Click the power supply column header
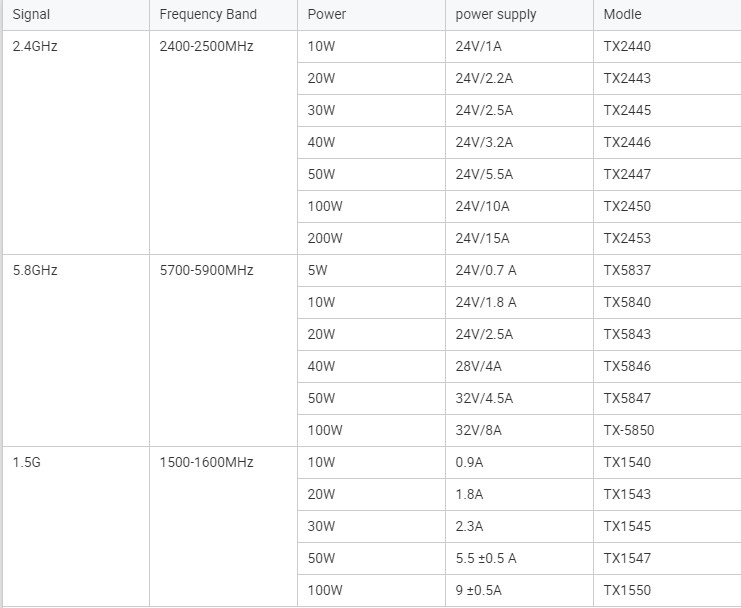Viewport: 741px width, 608px height. [519, 15]
